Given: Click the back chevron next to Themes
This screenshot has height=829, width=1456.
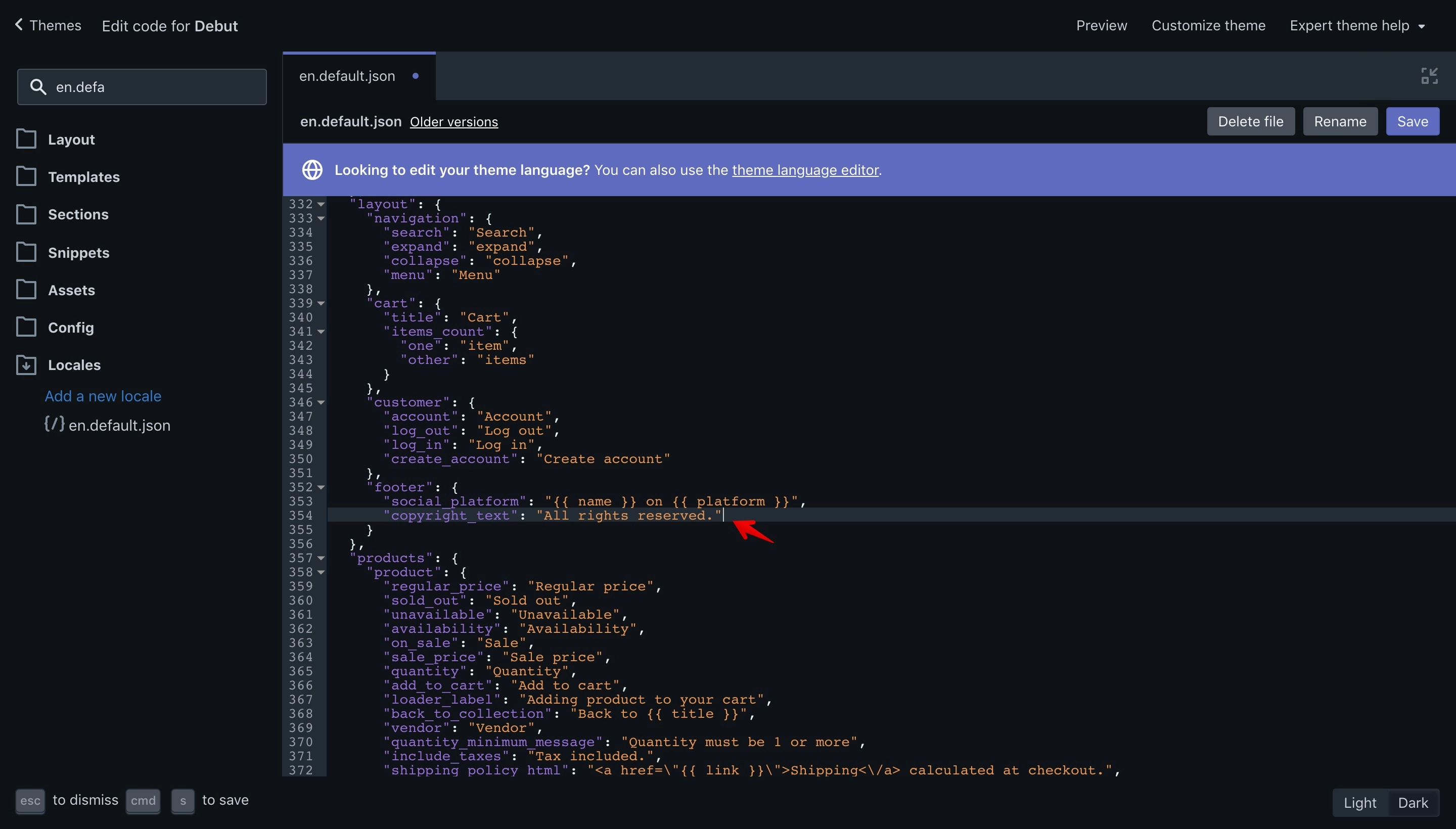Looking at the screenshot, I should click(19, 24).
